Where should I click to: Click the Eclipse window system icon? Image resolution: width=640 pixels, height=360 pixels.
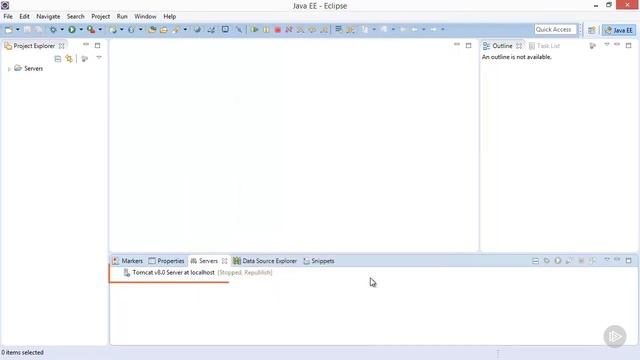point(5,5)
